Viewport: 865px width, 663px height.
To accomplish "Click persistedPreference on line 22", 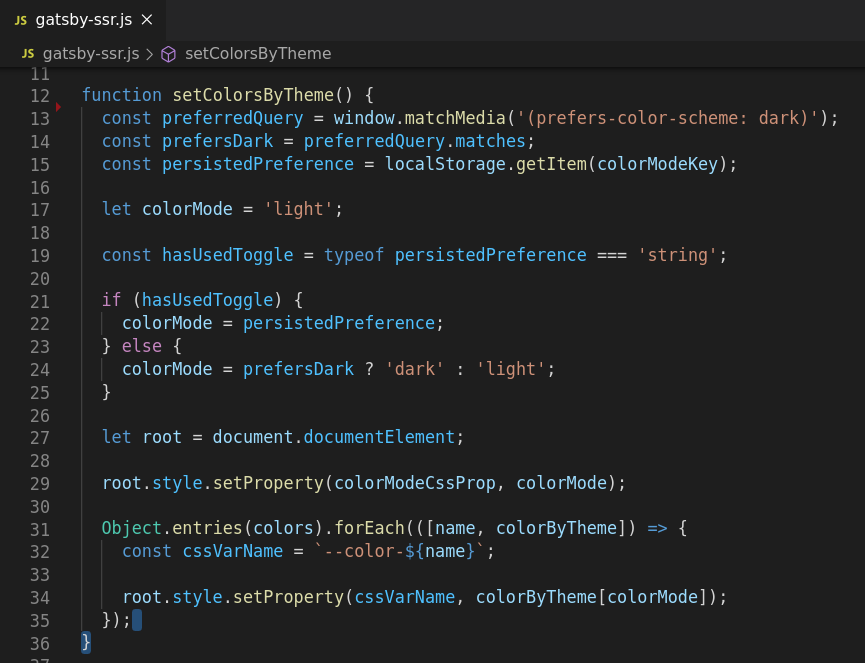I will (x=339, y=323).
